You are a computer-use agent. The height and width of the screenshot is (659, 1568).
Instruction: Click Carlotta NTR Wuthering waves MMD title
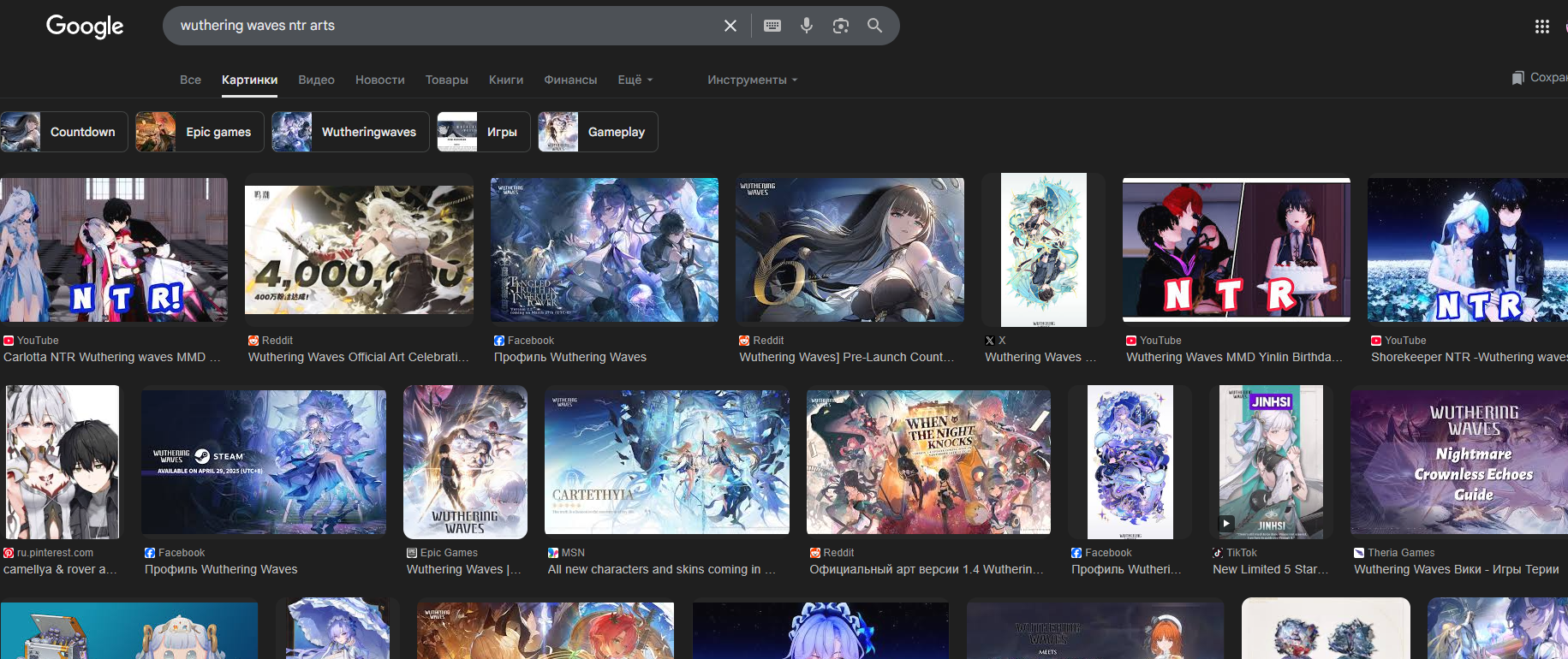(112, 357)
